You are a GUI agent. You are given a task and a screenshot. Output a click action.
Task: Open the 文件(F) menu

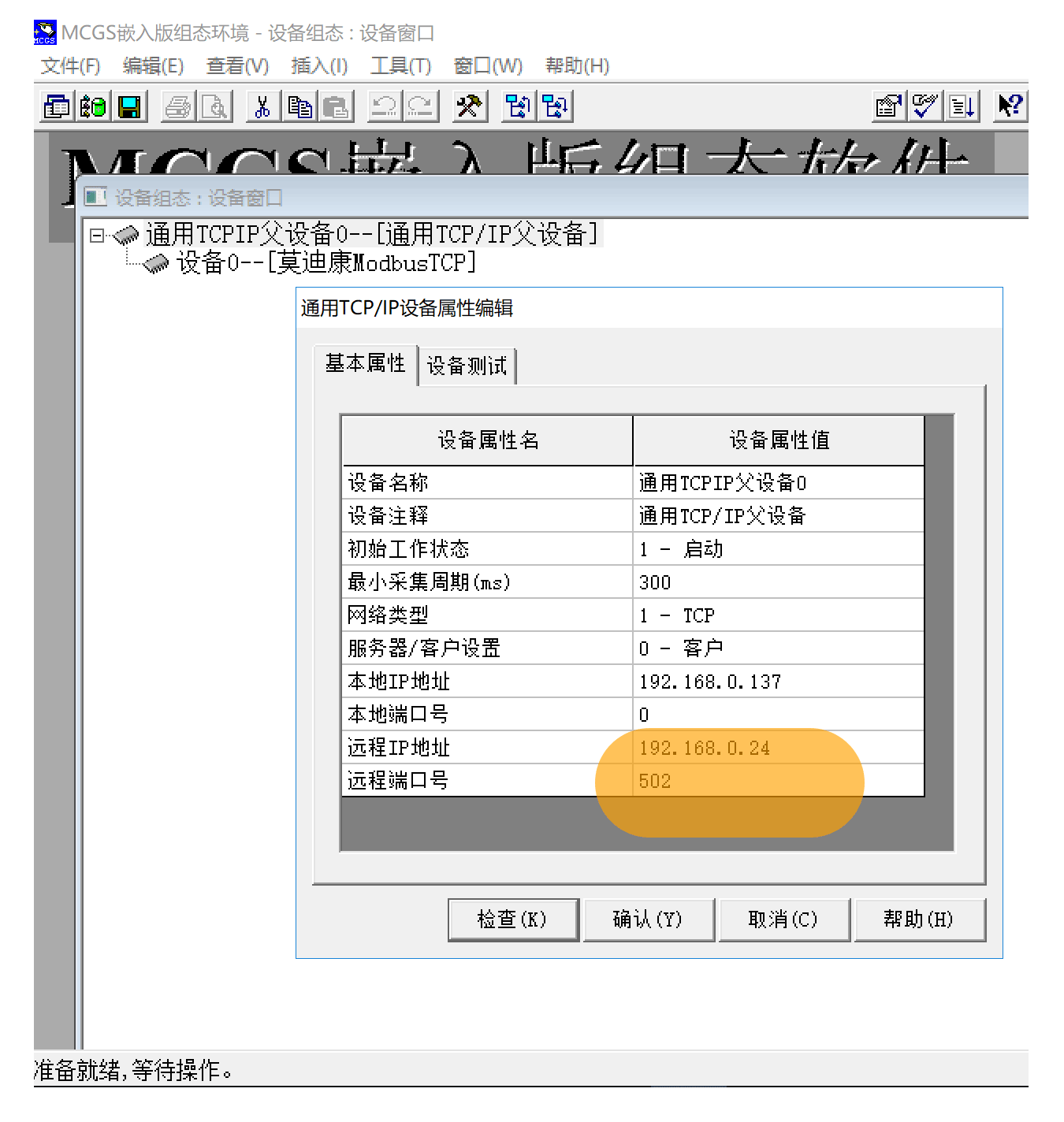pyautogui.click(x=69, y=66)
